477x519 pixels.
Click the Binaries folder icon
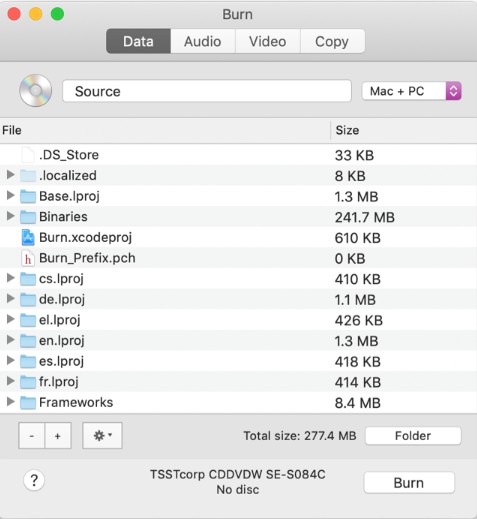coord(28,217)
